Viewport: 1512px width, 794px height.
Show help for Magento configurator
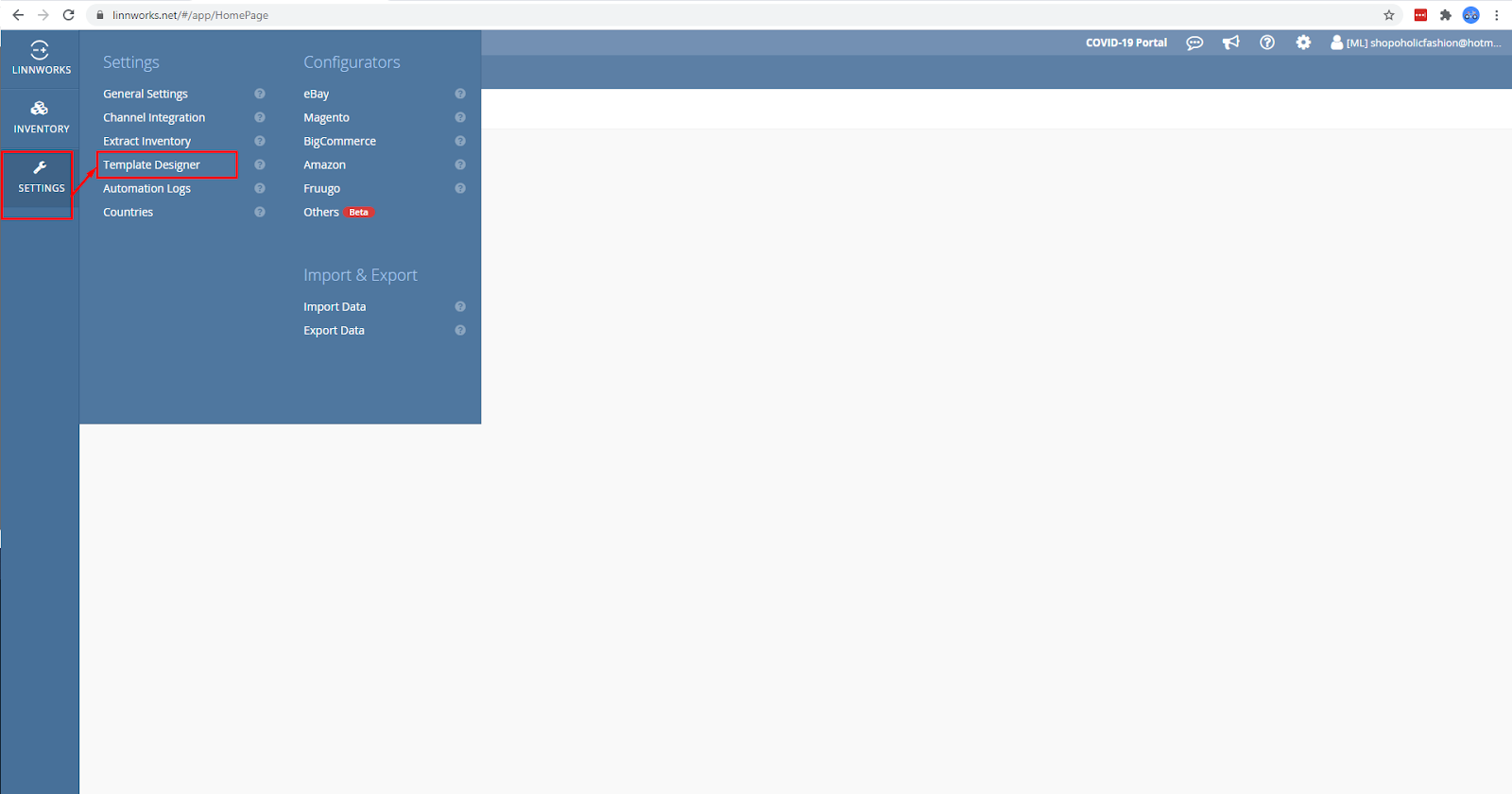click(x=460, y=117)
